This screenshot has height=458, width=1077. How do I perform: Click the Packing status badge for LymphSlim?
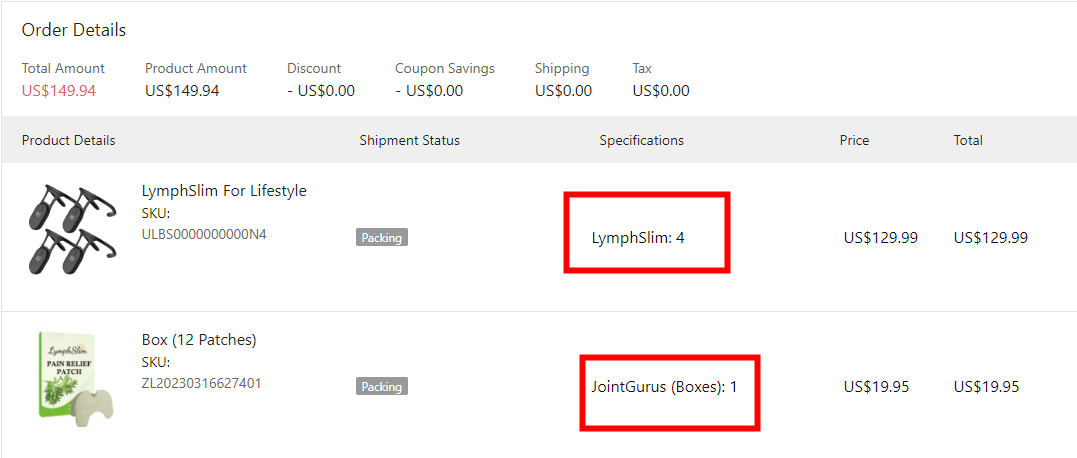[x=382, y=238]
